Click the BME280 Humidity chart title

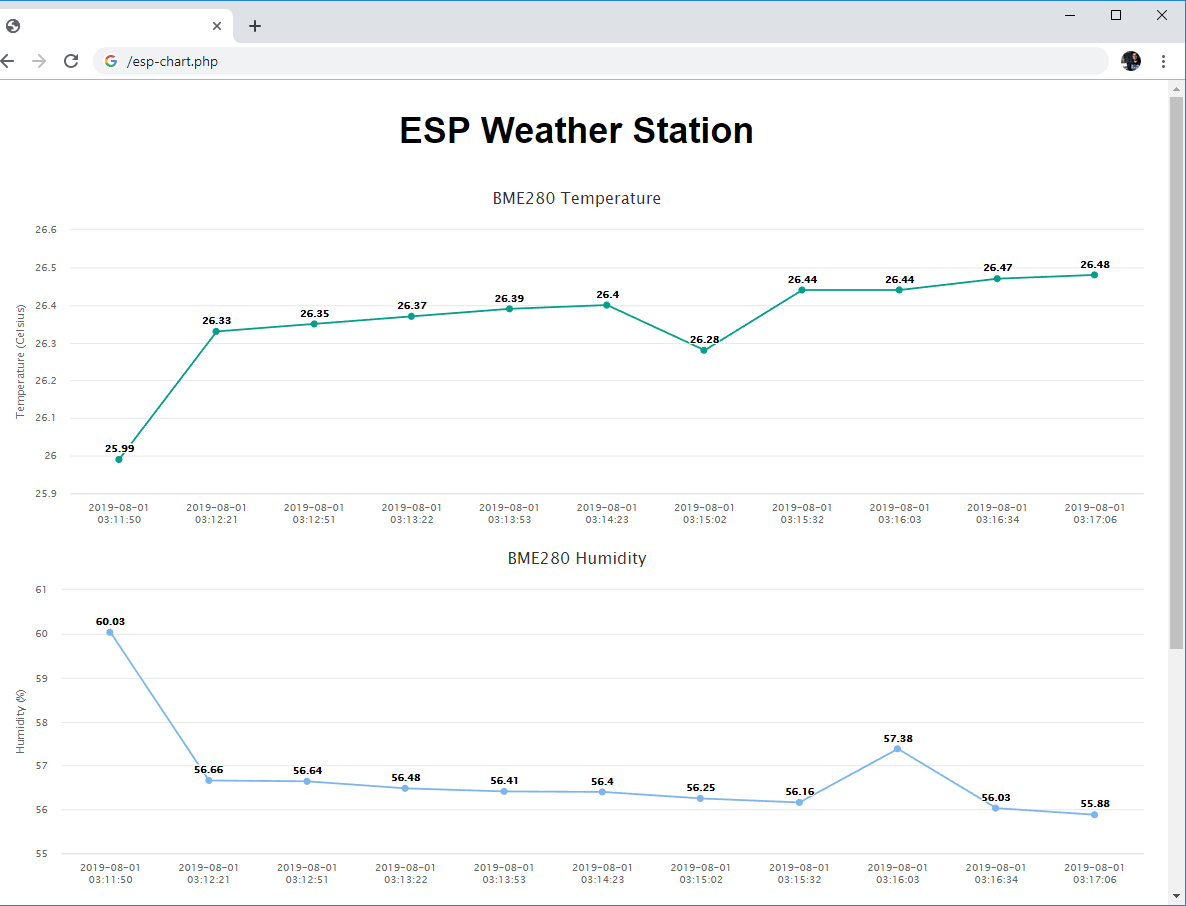pos(577,558)
